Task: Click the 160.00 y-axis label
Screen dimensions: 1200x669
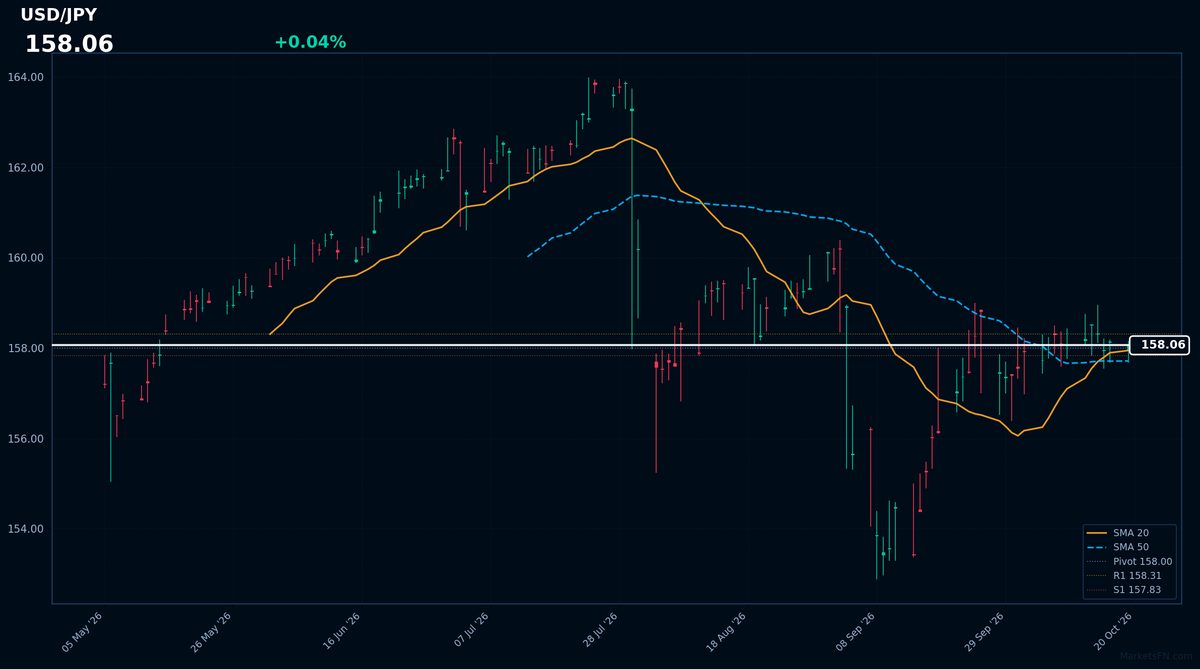Action: (26, 258)
